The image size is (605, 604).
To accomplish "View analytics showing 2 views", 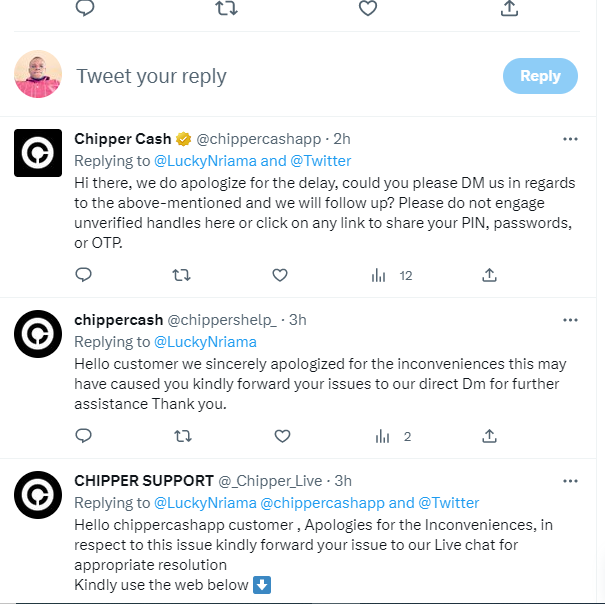I will click(392, 436).
